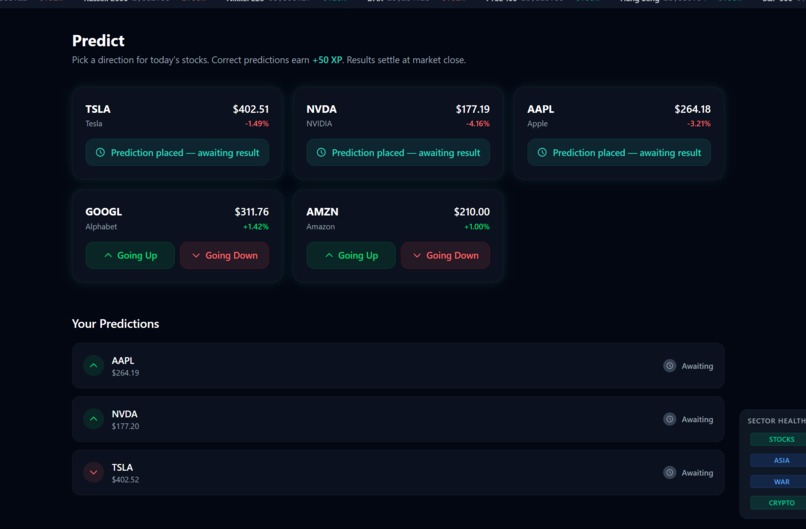Image resolution: width=806 pixels, height=529 pixels.
Task: Select WAR sector health tag
Action: click(780, 482)
